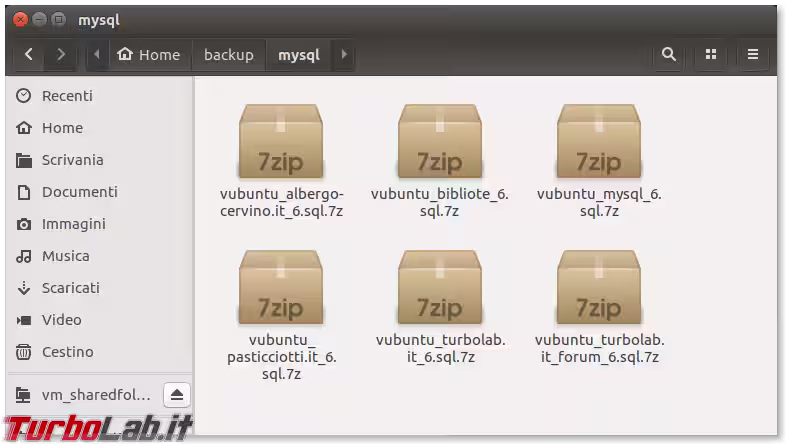This screenshot has height=444, width=786.
Task: Eject the vm_sharedfol... mount
Action: pos(176,395)
